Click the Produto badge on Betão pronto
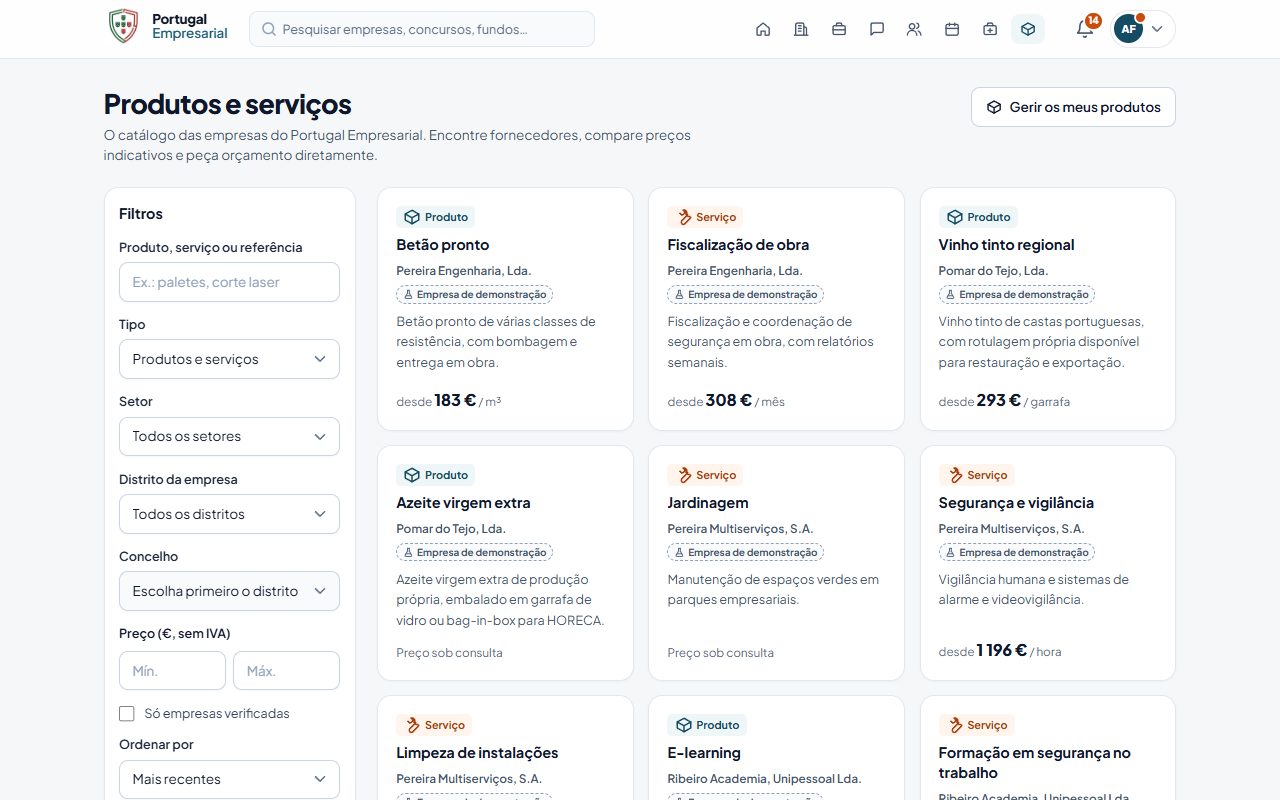Viewport: 1280px width, 800px height. click(x=436, y=217)
